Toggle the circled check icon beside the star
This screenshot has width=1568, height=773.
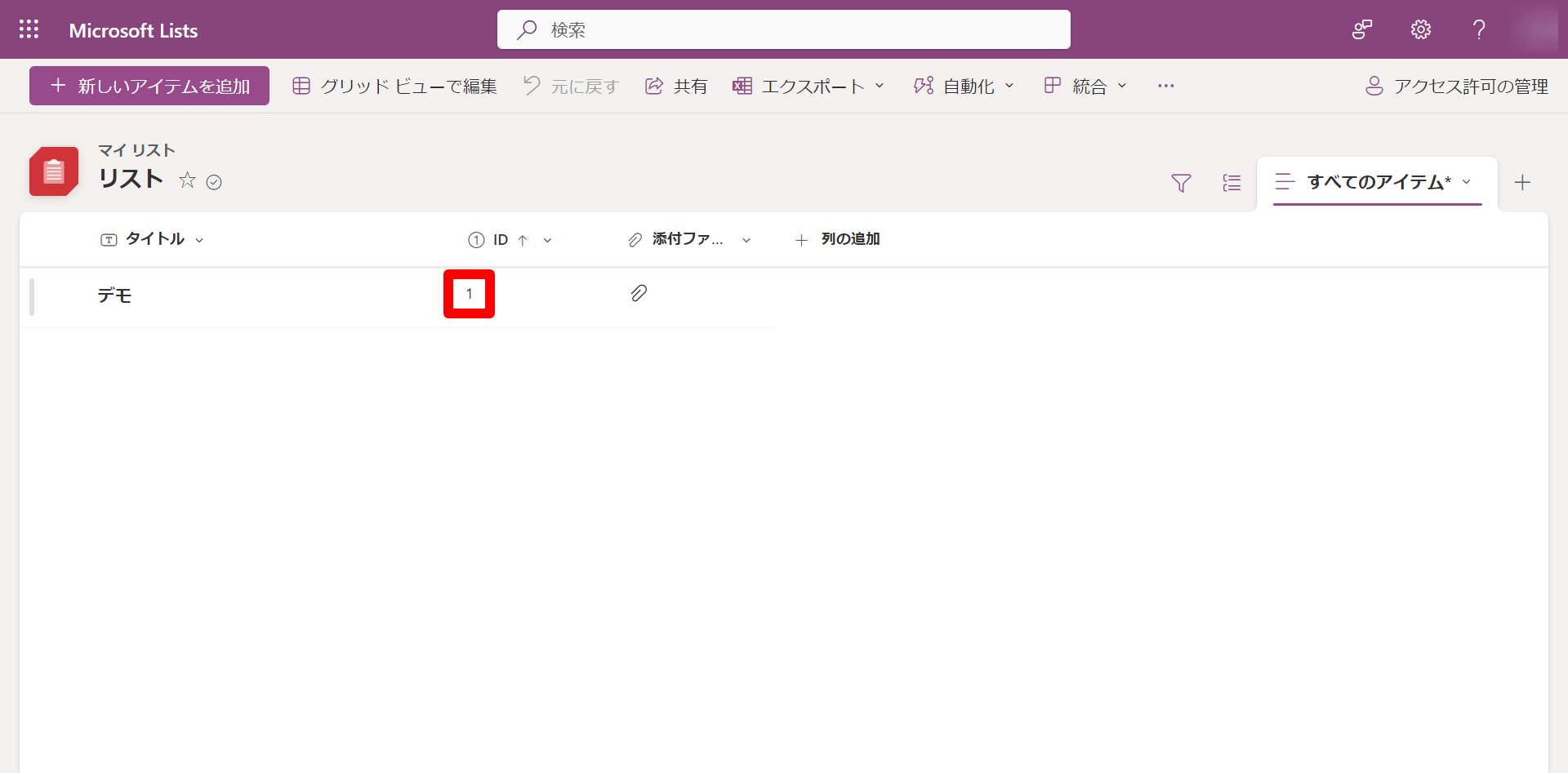pyautogui.click(x=214, y=181)
